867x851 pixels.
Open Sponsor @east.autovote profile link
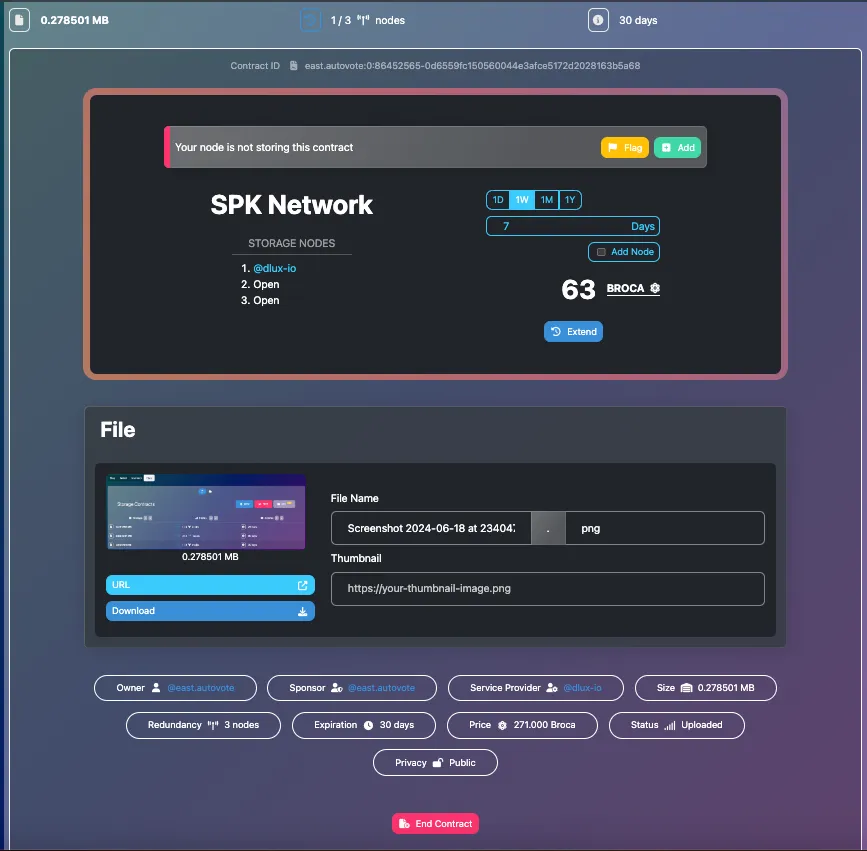pyautogui.click(x=381, y=688)
